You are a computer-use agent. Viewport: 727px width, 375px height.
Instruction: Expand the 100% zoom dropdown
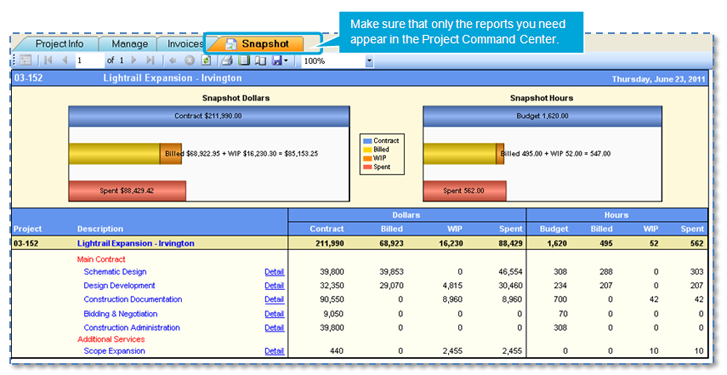369,61
